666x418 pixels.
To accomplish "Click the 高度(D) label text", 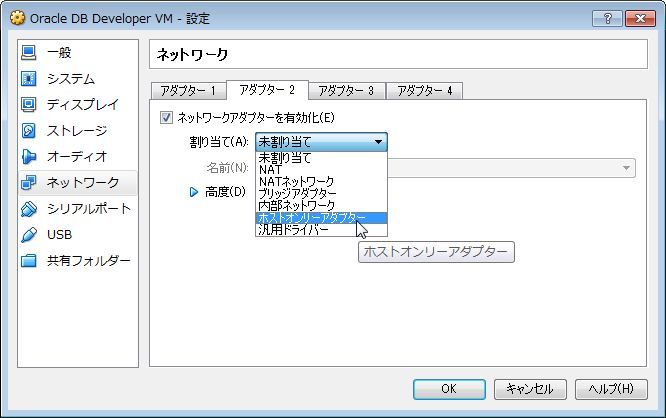I will 225,192.
